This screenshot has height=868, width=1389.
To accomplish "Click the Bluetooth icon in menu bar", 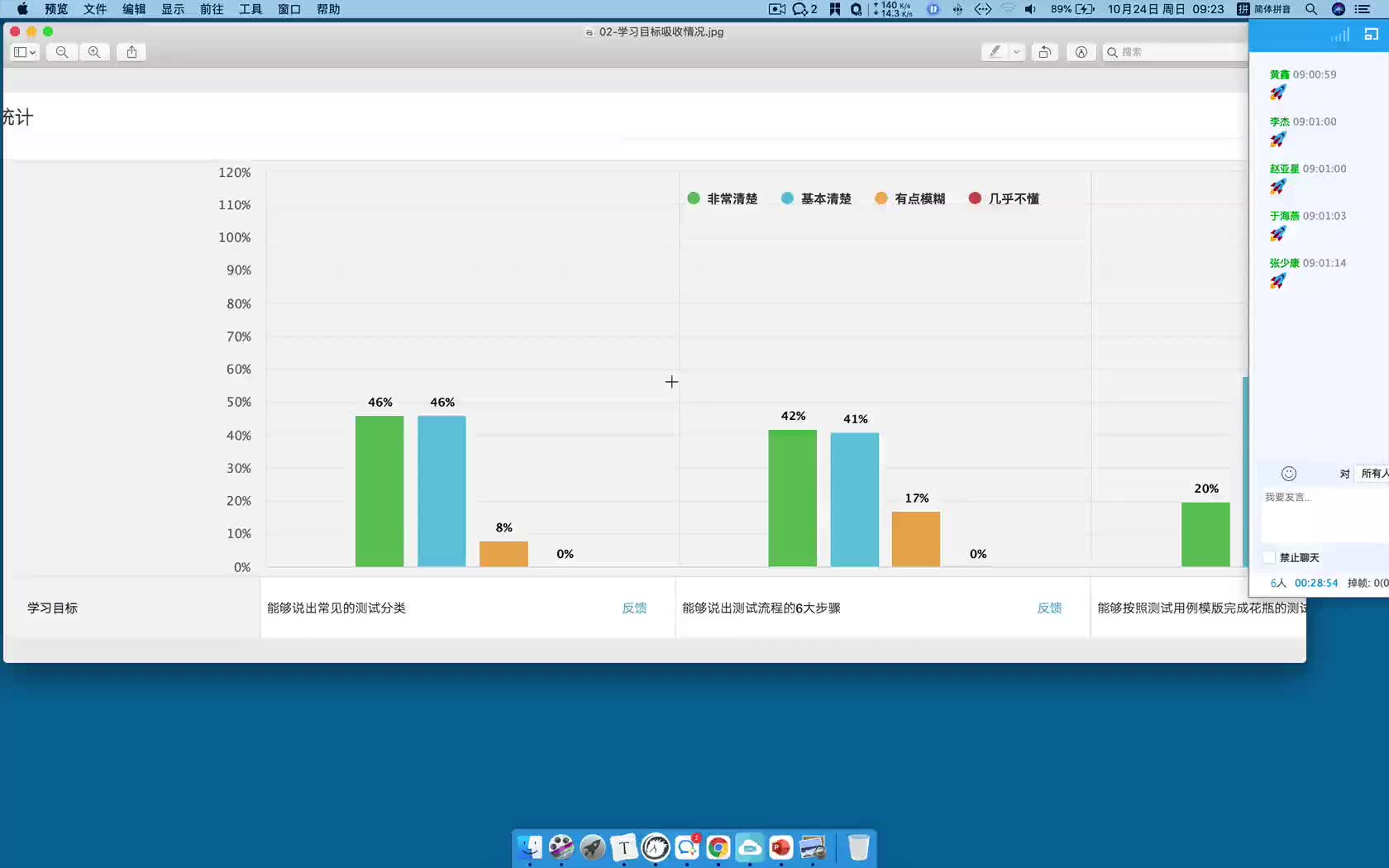I will click(957, 9).
